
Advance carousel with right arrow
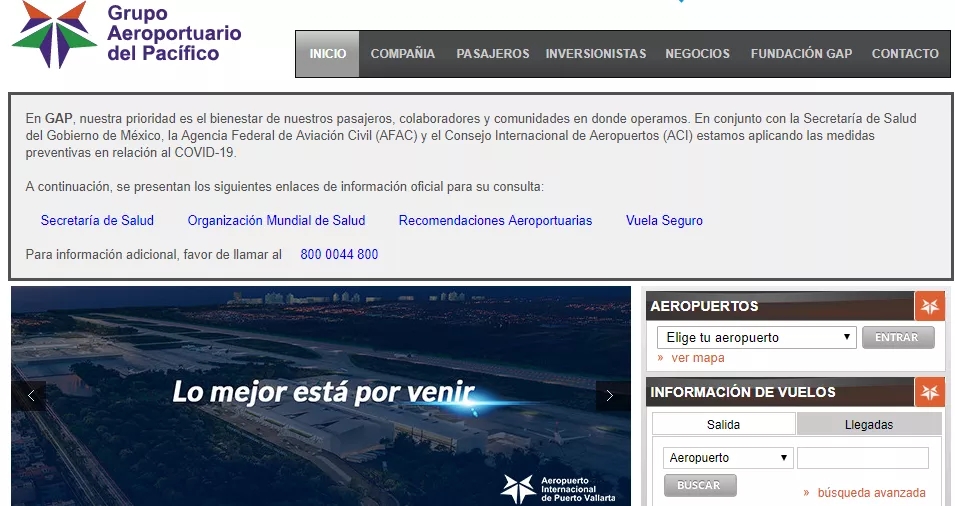612,396
